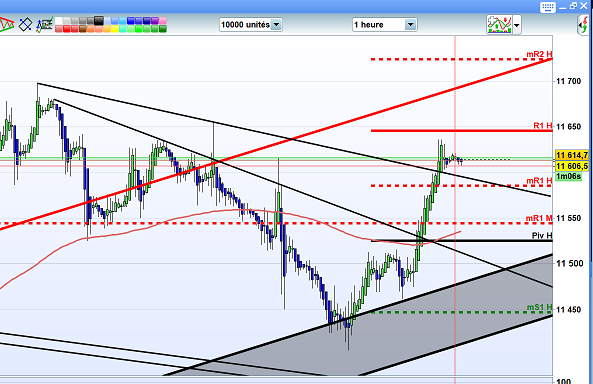This screenshot has width=593, height=384.
Task: Pick the pale lavender blue color swatch
Action: click(107, 20)
